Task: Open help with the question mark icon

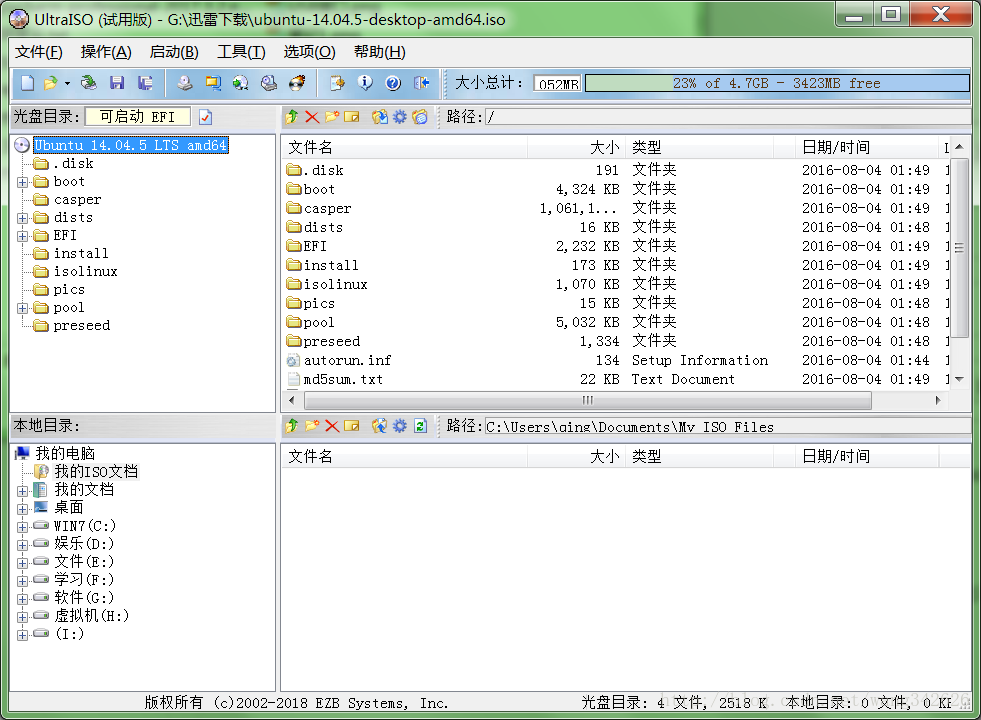Action: 393,83
